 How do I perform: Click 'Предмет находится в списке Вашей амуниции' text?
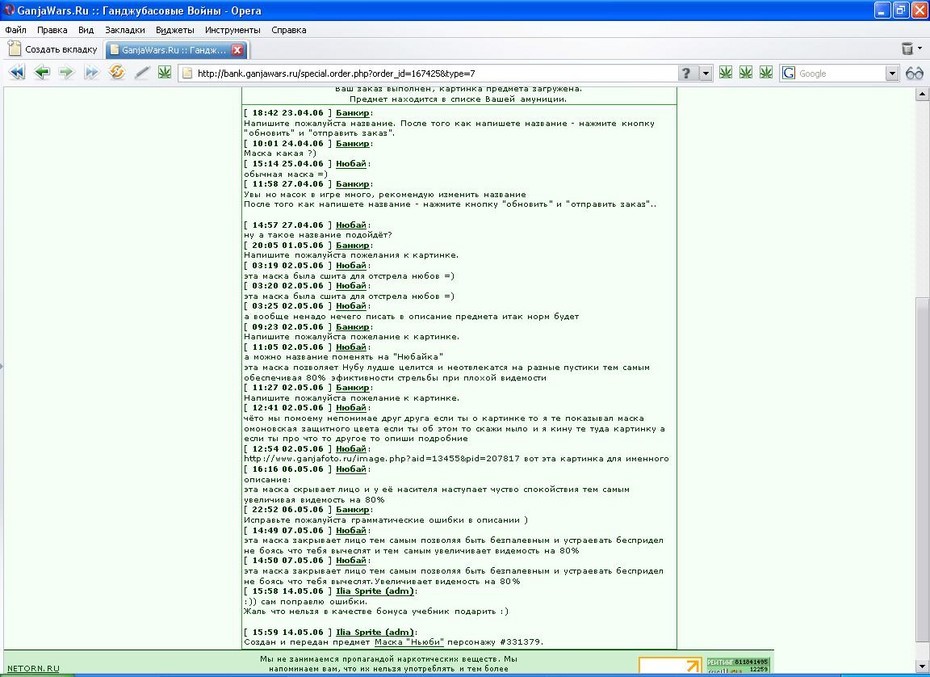click(x=458, y=99)
